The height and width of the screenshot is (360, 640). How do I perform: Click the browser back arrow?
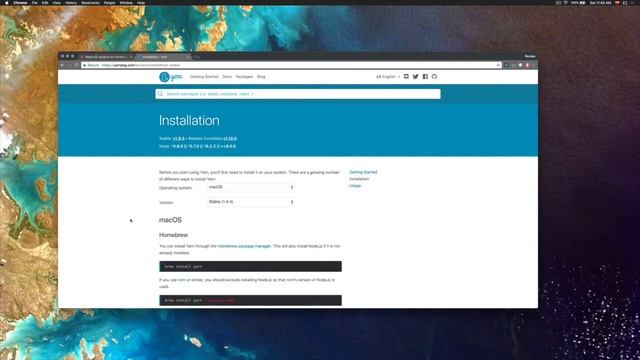click(x=62, y=65)
